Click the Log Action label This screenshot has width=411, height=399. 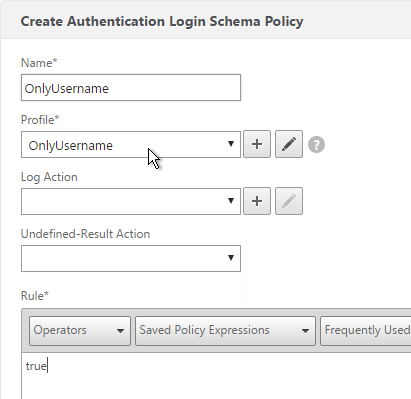tap(49, 177)
